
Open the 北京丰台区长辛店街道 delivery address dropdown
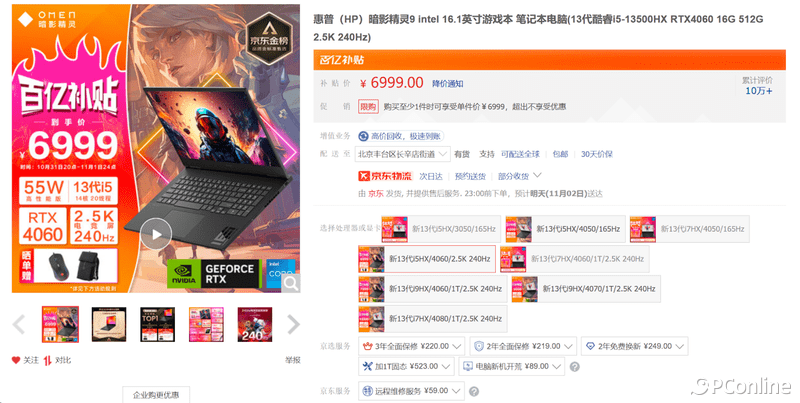pyautogui.click(x=403, y=154)
